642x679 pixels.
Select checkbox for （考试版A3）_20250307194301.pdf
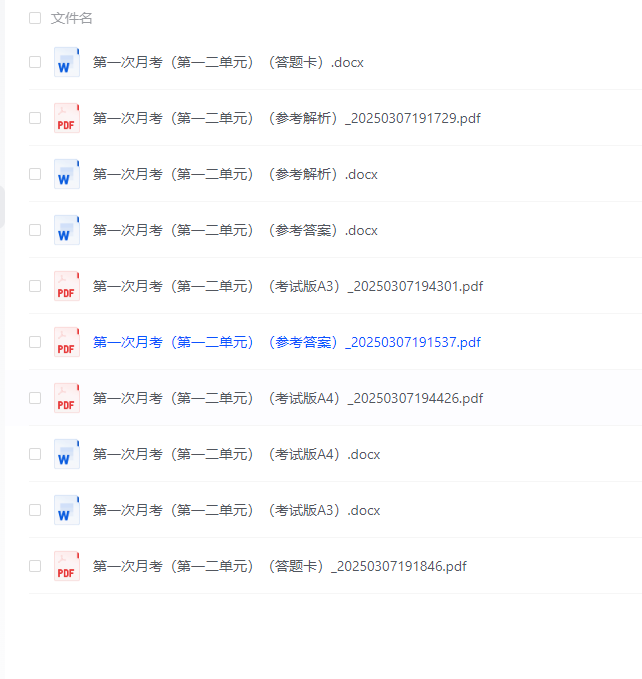[x=35, y=286]
